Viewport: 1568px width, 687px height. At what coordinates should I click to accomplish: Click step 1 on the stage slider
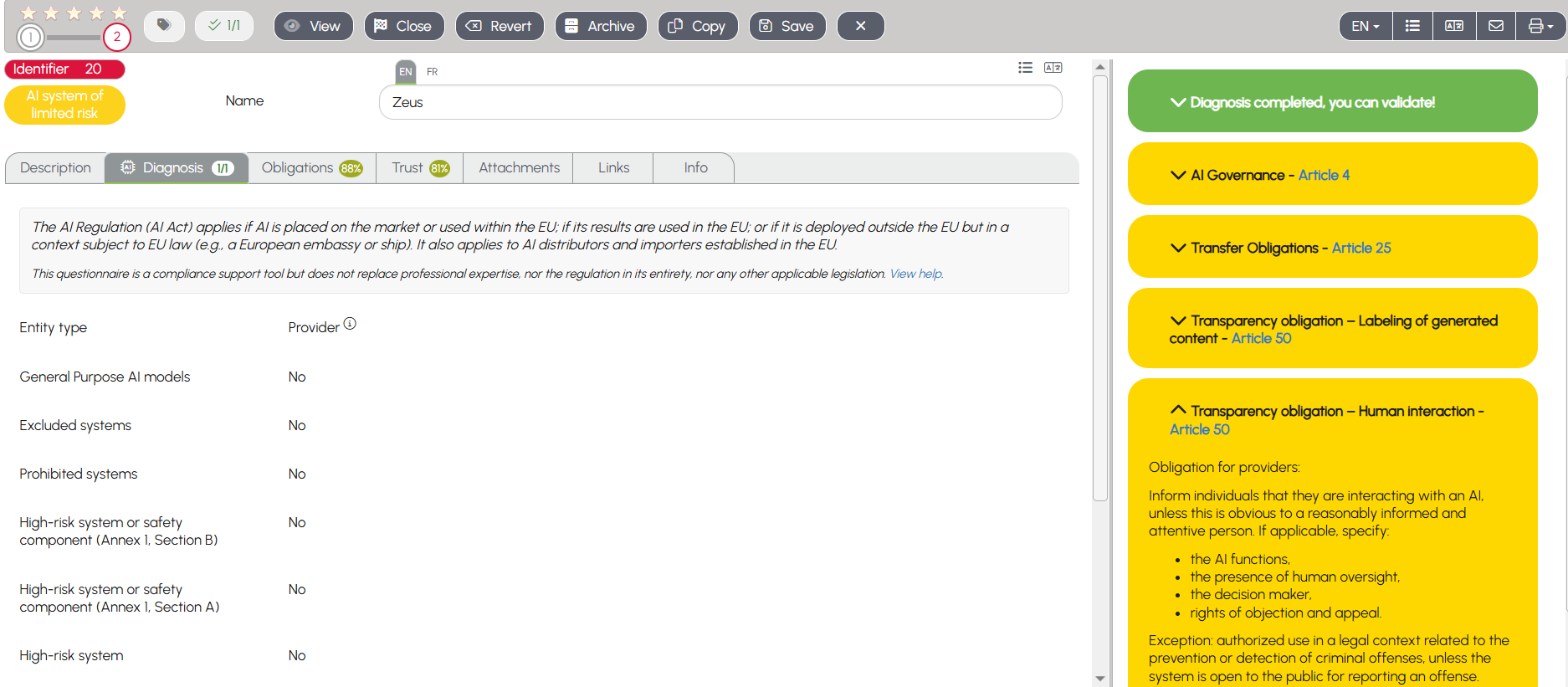(x=30, y=37)
